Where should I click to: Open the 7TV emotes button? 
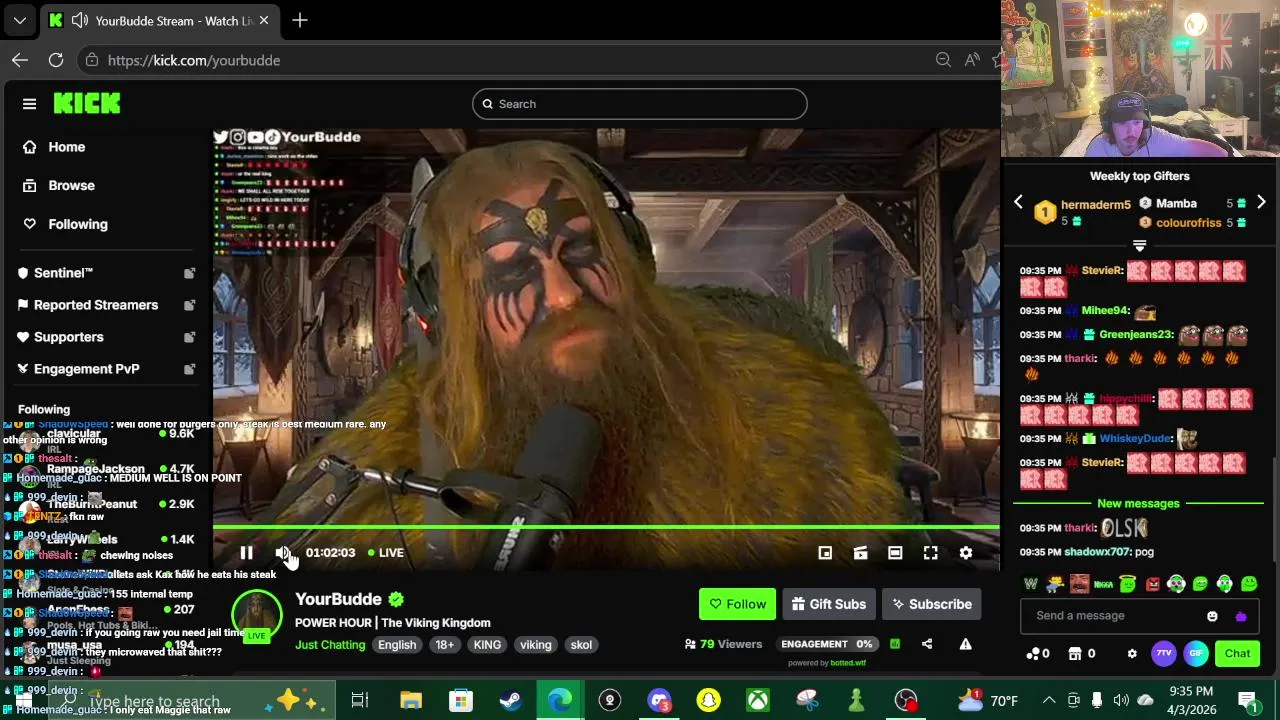[x=1164, y=654]
